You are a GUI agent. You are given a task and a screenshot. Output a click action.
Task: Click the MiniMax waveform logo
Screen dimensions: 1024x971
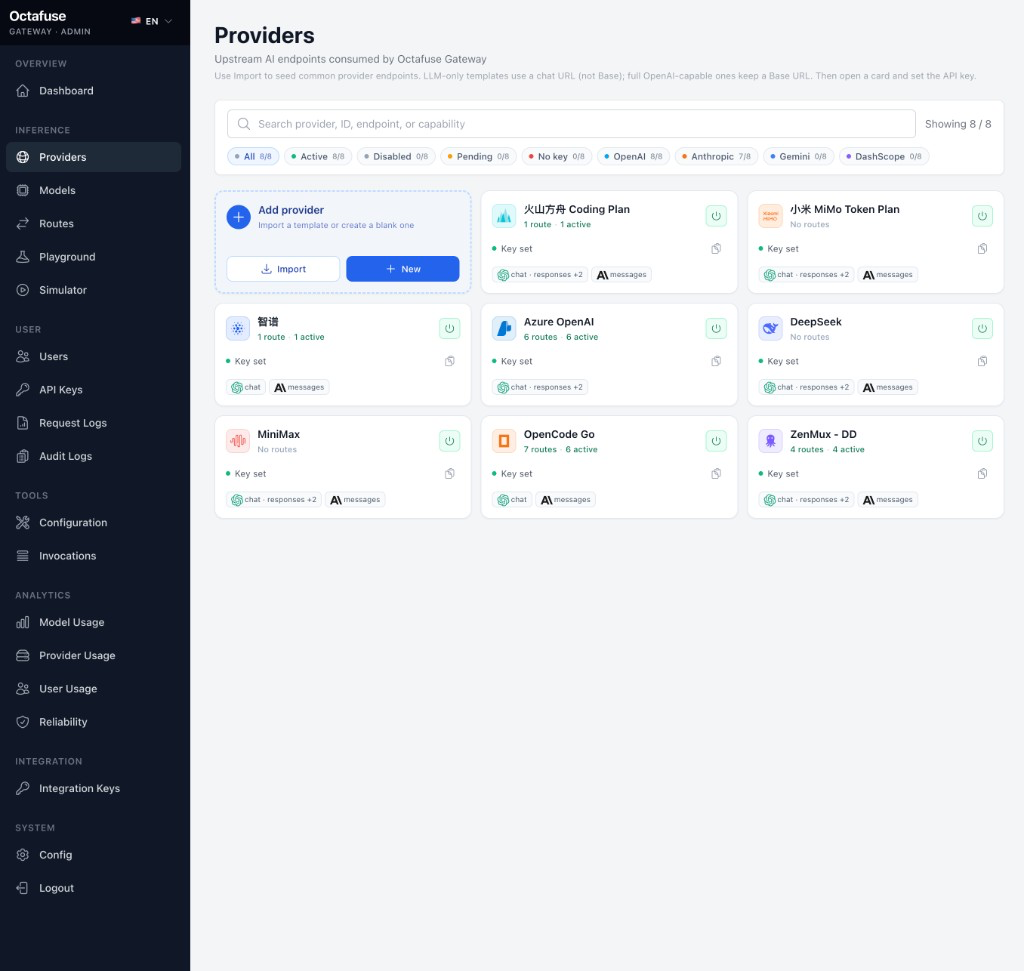pos(238,441)
